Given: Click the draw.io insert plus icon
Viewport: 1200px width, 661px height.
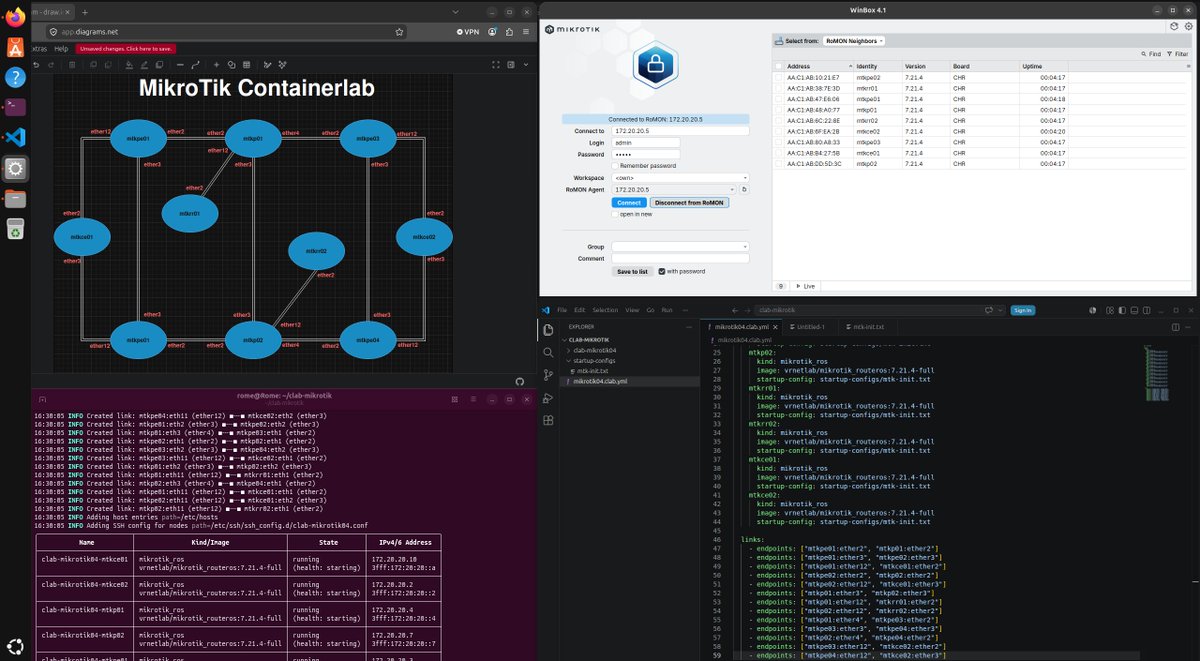Looking at the screenshot, I should pos(216,65).
